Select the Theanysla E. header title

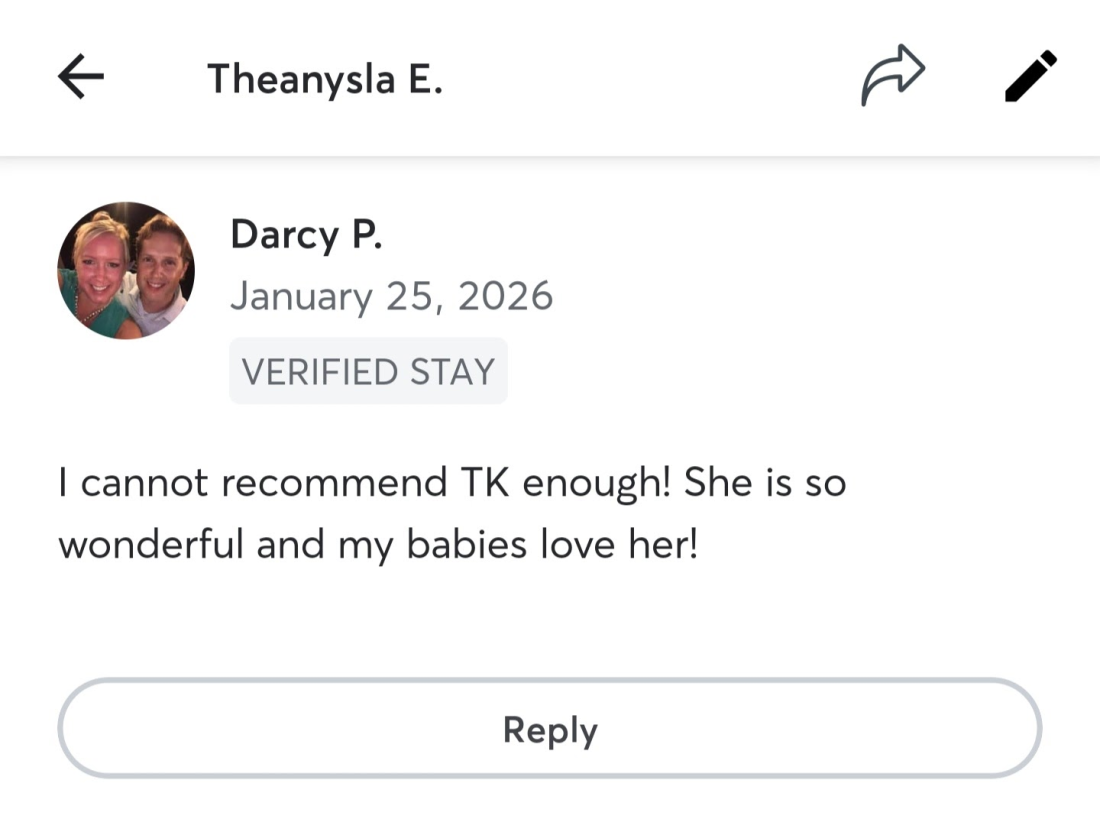click(x=325, y=78)
